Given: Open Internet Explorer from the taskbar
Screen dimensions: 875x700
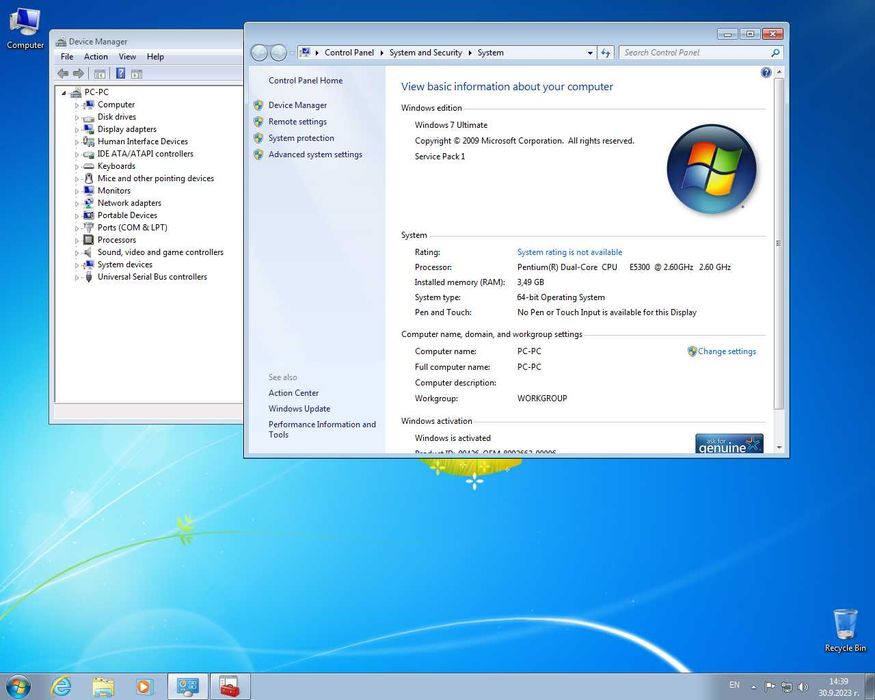Looking at the screenshot, I should pyautogui.click(x=61, y=686).
